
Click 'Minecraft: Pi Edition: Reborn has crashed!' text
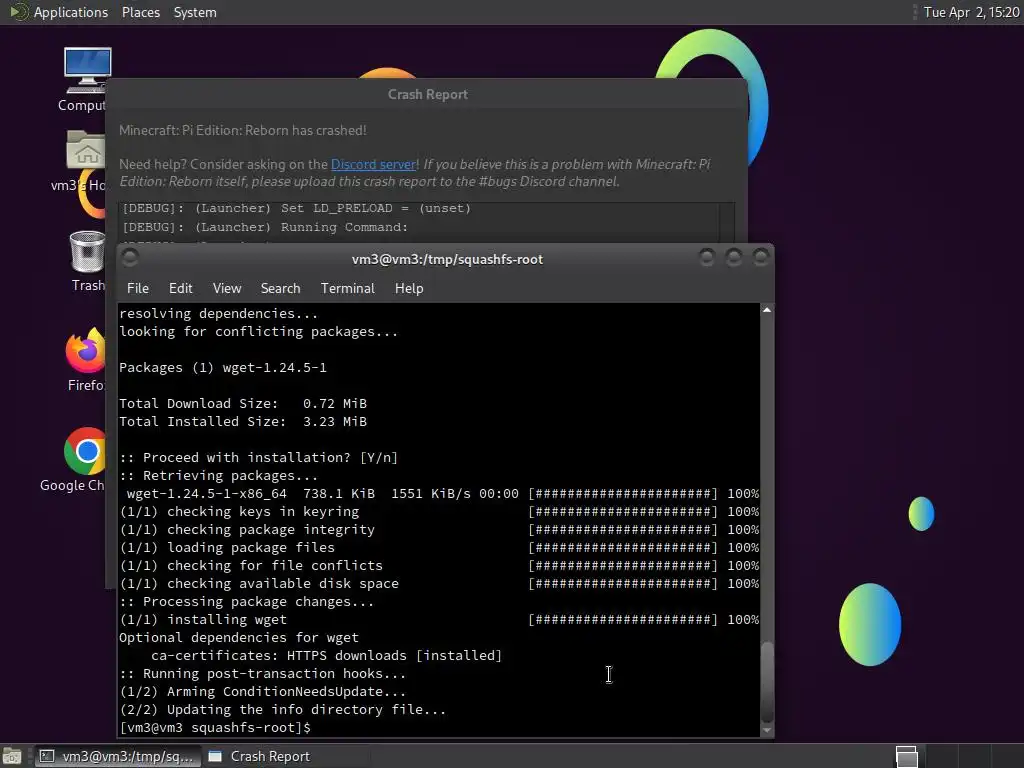click(242, 130)
